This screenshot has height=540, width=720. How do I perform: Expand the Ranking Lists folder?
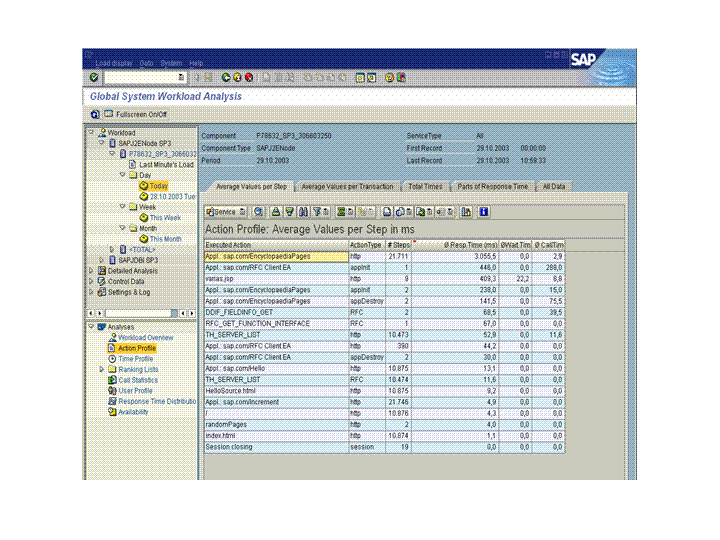101,369
